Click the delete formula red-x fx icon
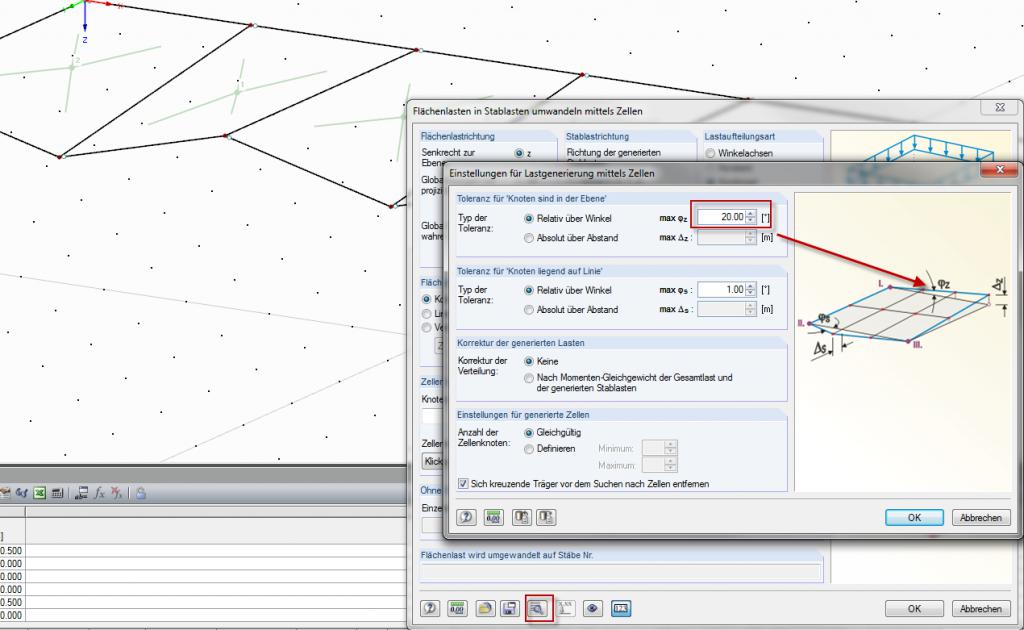The image size is (1024, 630). 117,493
